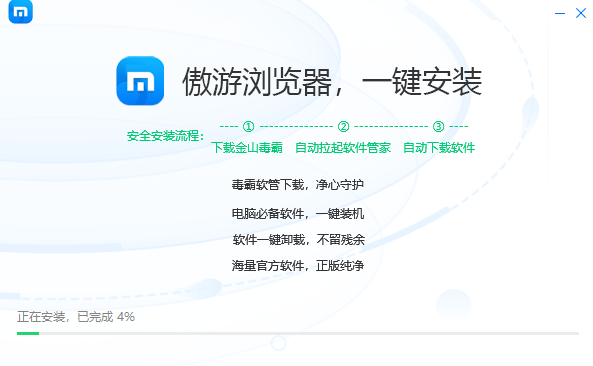Click the step ③ circle marker
The width and height of the screenshot is (593, 366).
(x=438, y=126)
